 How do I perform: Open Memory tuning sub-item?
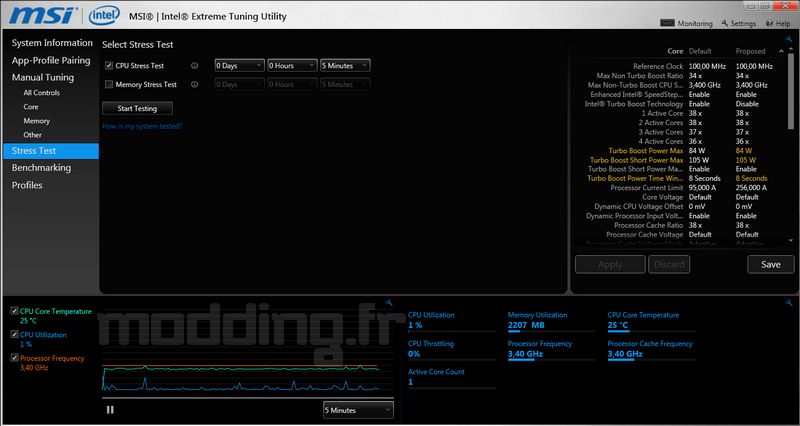pos(37,121)
